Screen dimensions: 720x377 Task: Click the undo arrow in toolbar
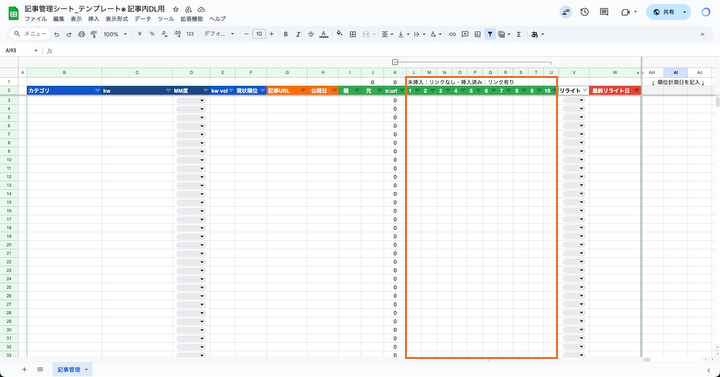pos(56,34)
